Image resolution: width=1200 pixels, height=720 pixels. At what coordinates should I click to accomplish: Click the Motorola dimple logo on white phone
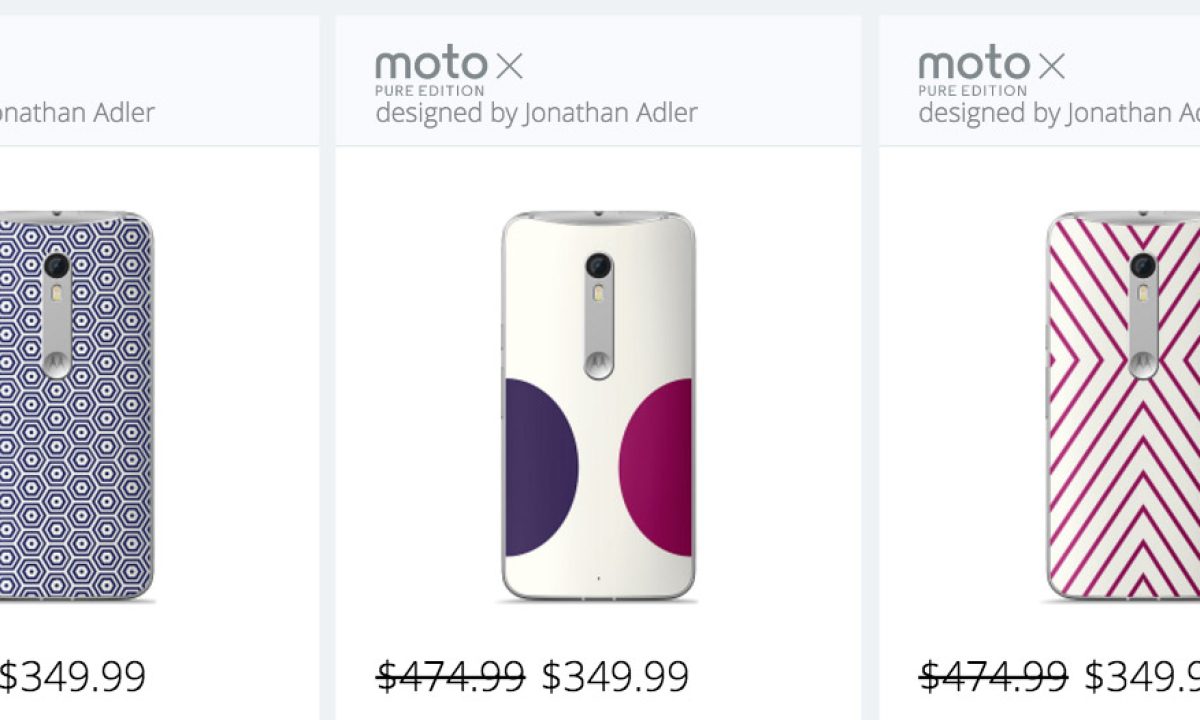[x=598, y=362]
